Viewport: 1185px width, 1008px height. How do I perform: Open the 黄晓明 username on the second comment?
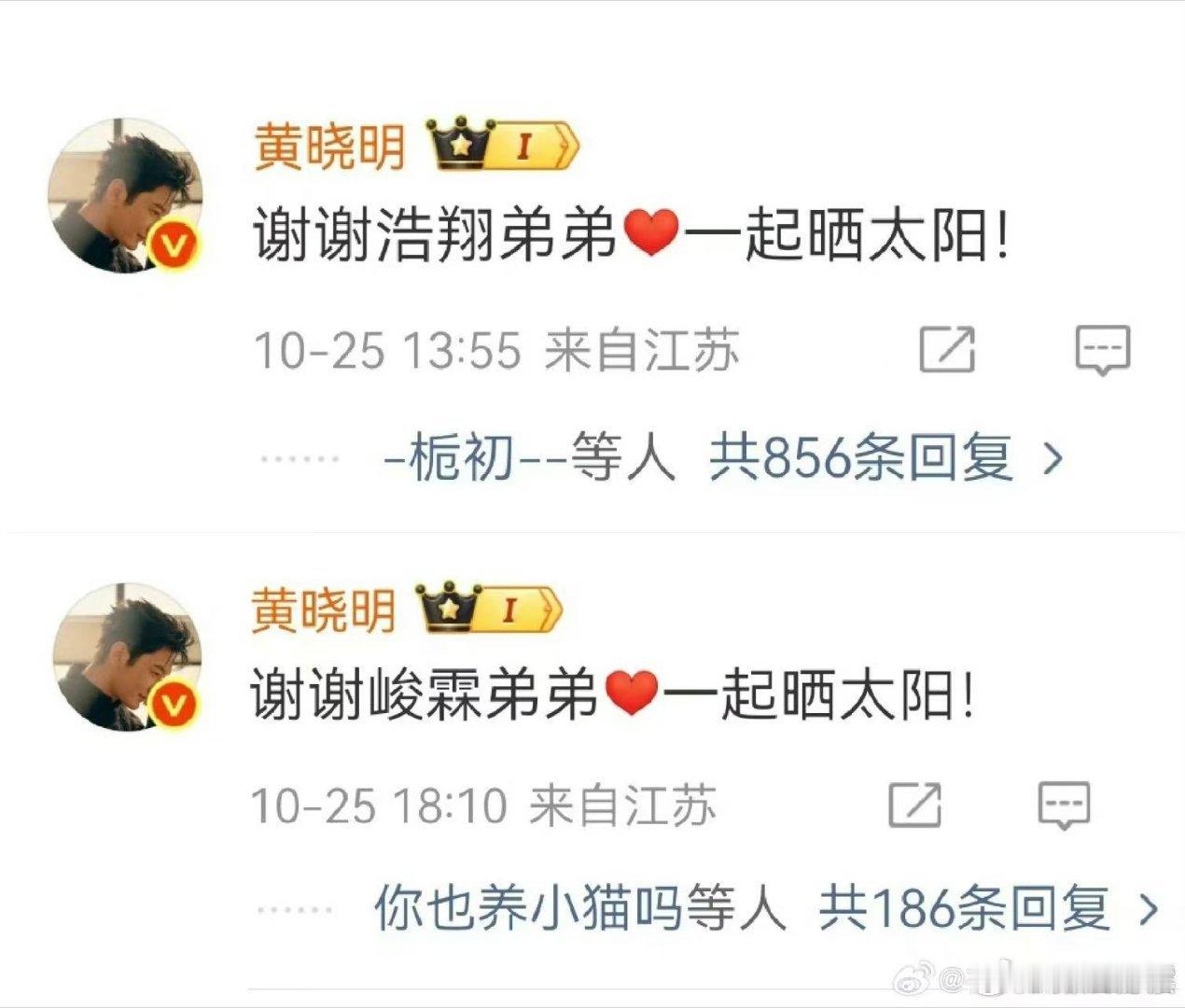point(324,610)
